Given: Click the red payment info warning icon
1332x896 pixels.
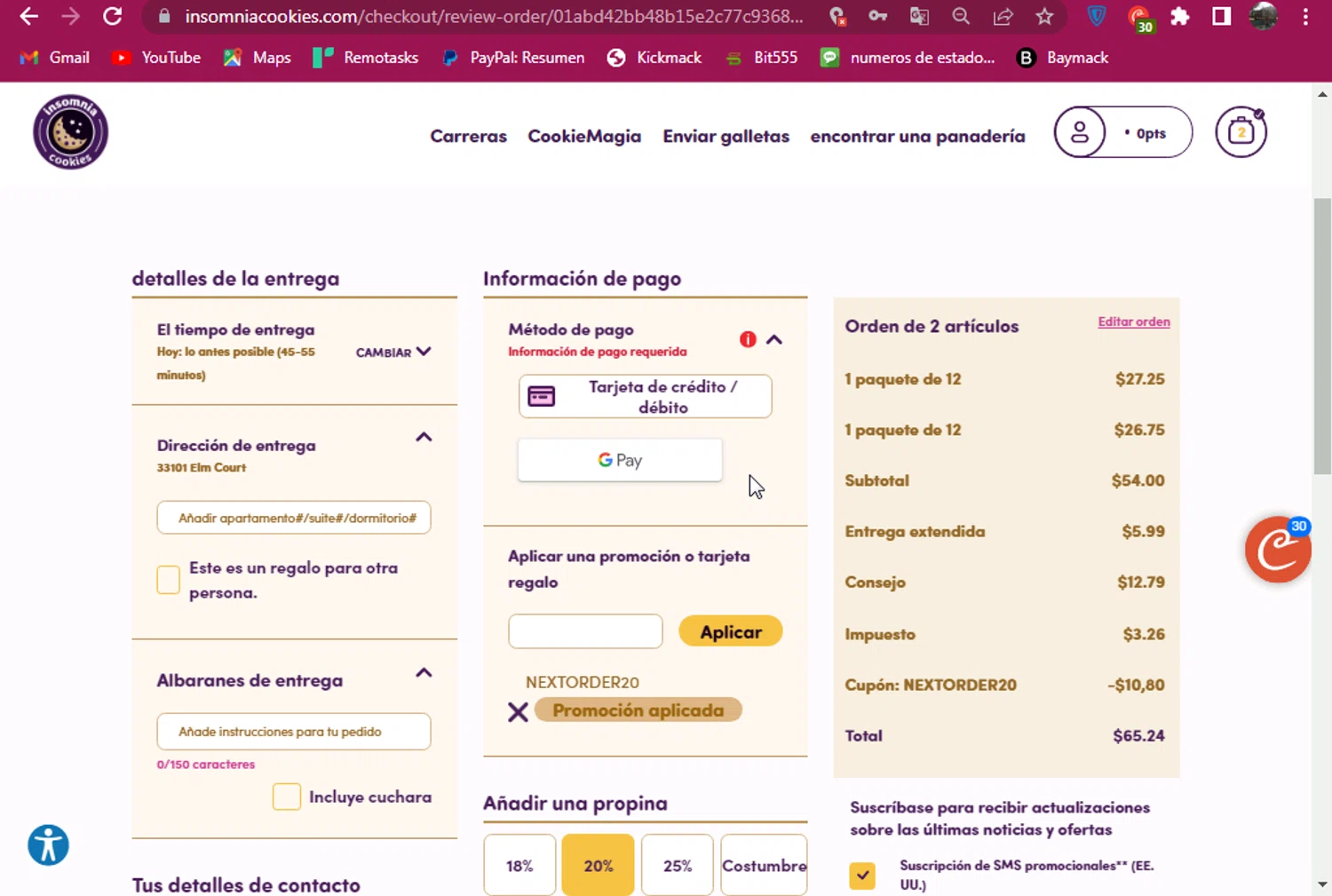Looking at the screenshot, I should pos(748,339).
